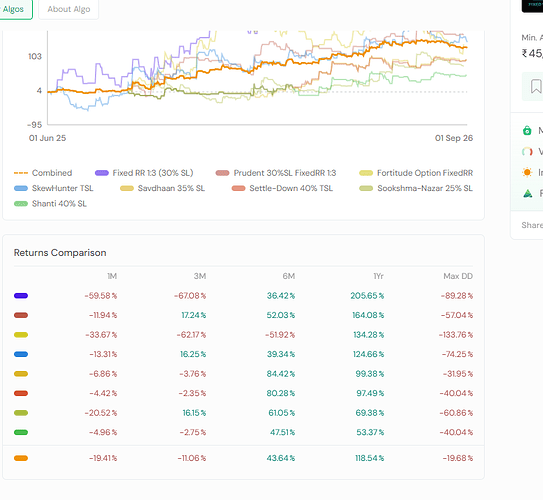Click the 3M column header
Image resolution: width=543 pixels, height=500 pixels.
tap(200, 276)
